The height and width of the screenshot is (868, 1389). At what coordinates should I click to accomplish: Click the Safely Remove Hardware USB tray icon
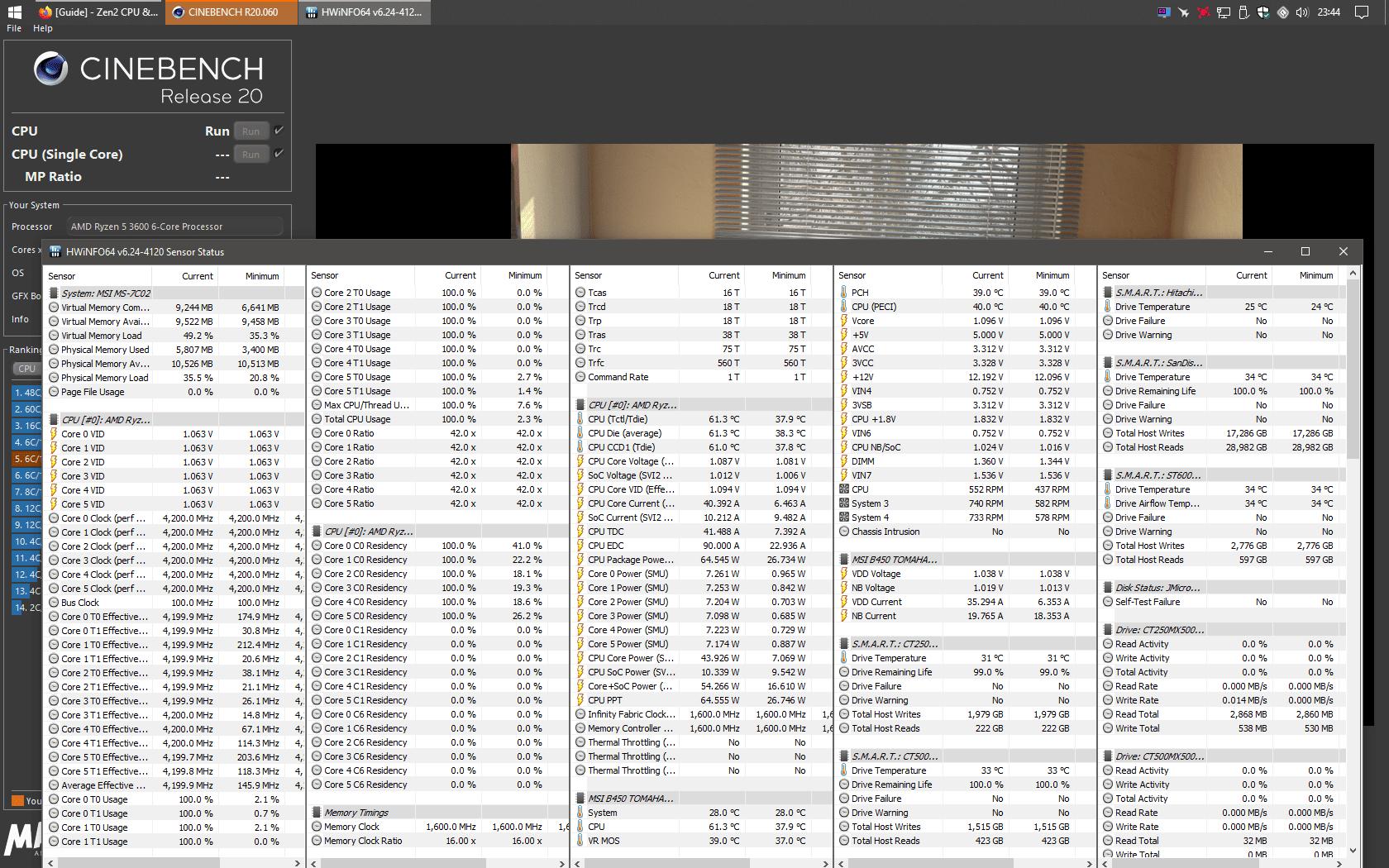[x=1243, y=12]
